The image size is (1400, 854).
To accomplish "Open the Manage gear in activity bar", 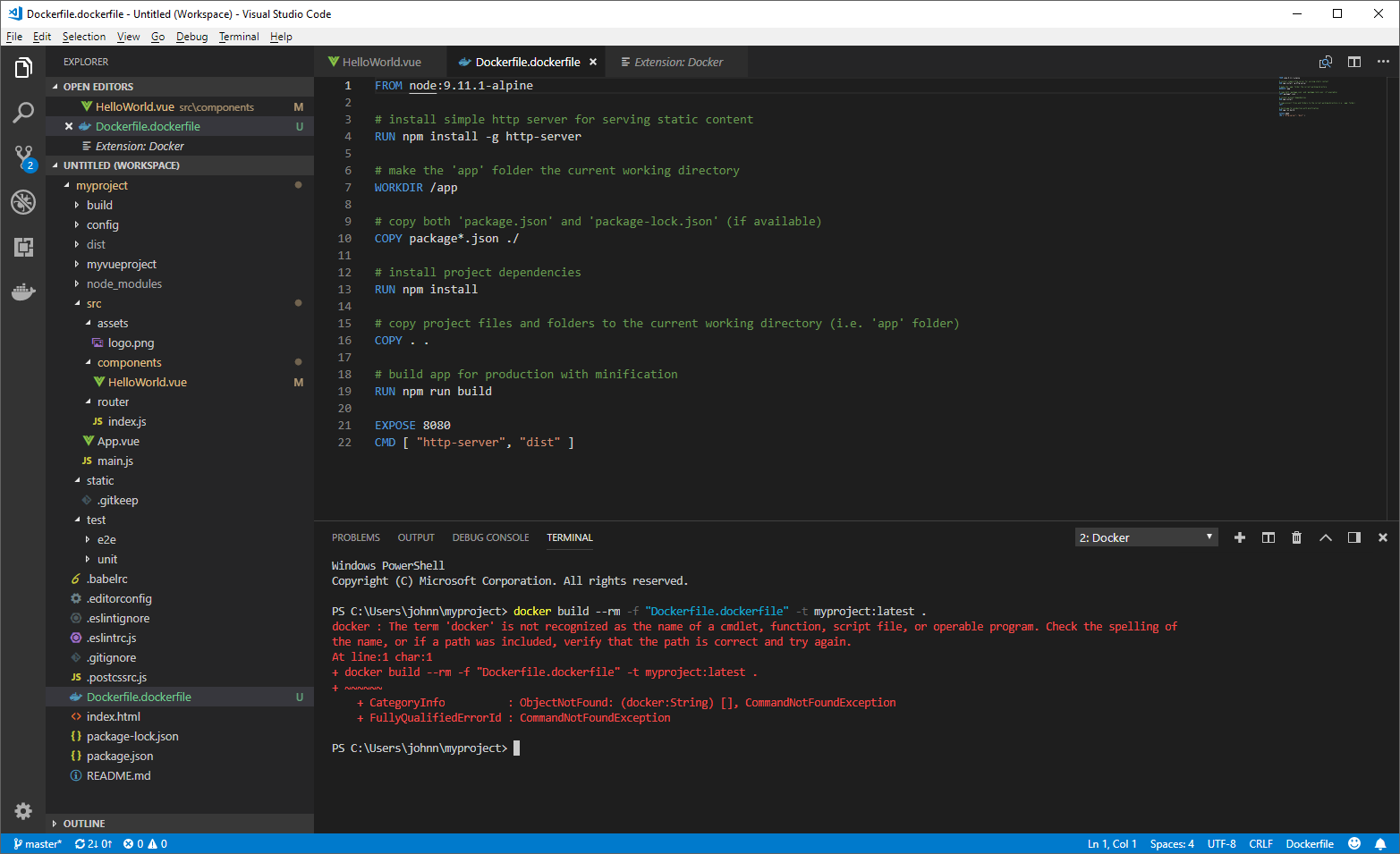I will (23, 811).
